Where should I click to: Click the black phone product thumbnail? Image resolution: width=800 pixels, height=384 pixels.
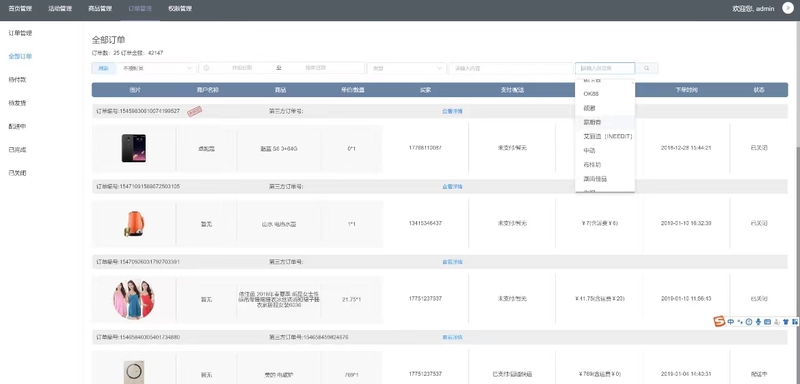pos(134,148)
